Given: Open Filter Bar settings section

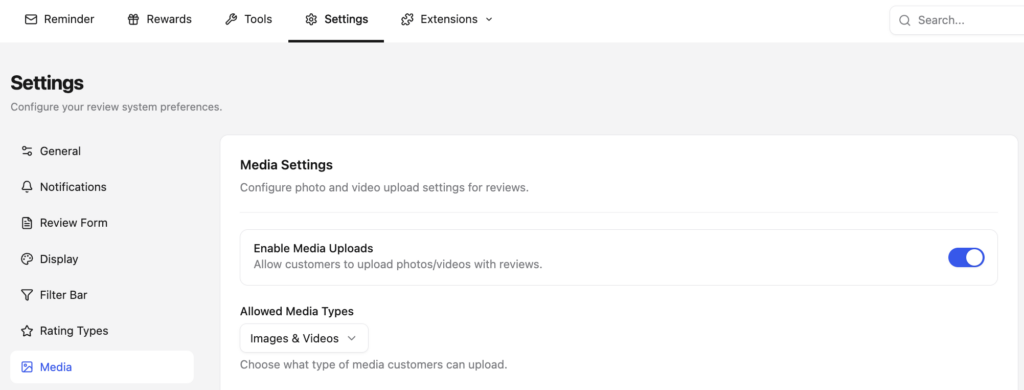Looking at the screenshot, I should pyautogui.click(x=102, y=295).
